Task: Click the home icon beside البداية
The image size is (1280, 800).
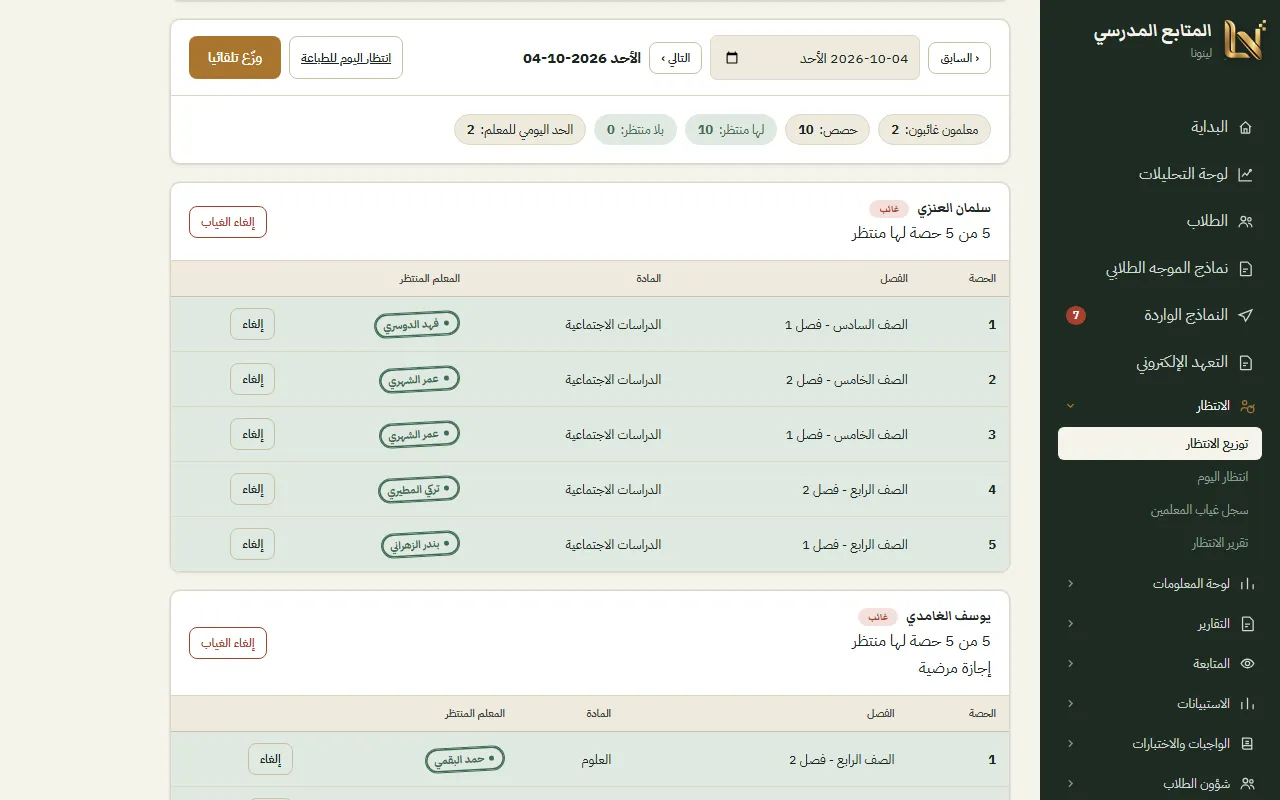Action: tap(1245, 127)
